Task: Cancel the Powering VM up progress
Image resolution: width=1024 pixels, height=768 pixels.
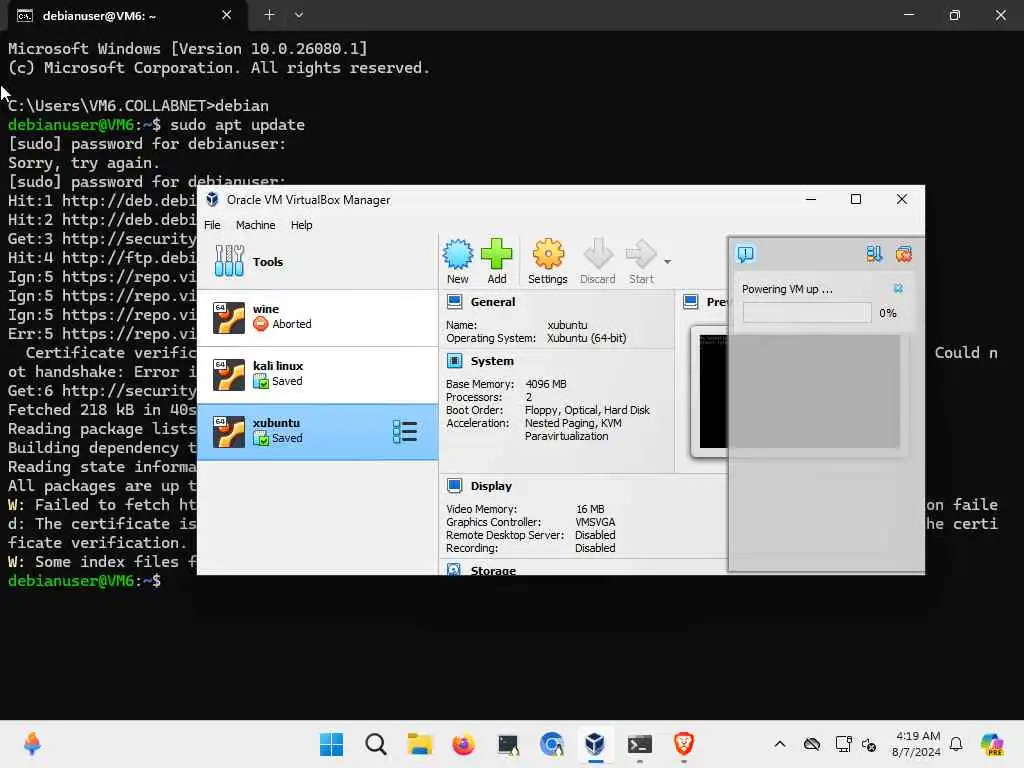Action: pos(898,289)
